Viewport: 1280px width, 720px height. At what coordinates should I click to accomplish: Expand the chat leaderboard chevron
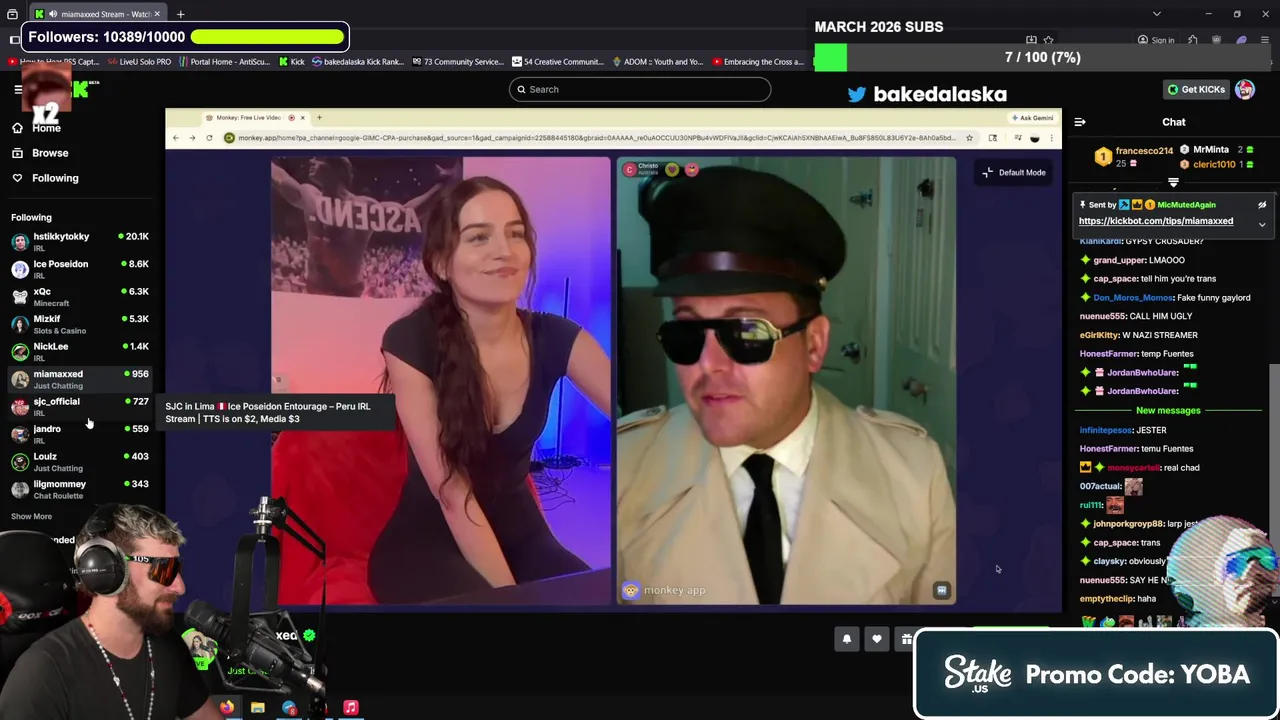(1174, 183)
